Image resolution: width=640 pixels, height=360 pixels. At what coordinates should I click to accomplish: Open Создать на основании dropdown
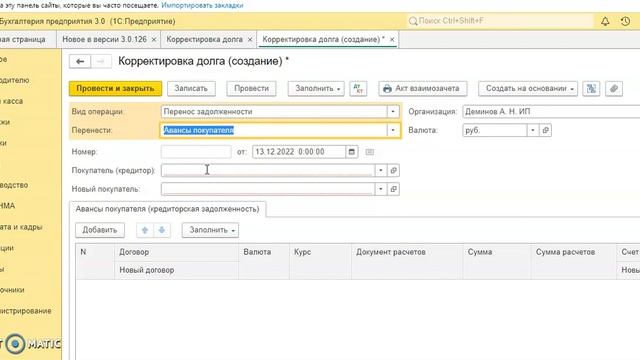click(x=528, y=89)
